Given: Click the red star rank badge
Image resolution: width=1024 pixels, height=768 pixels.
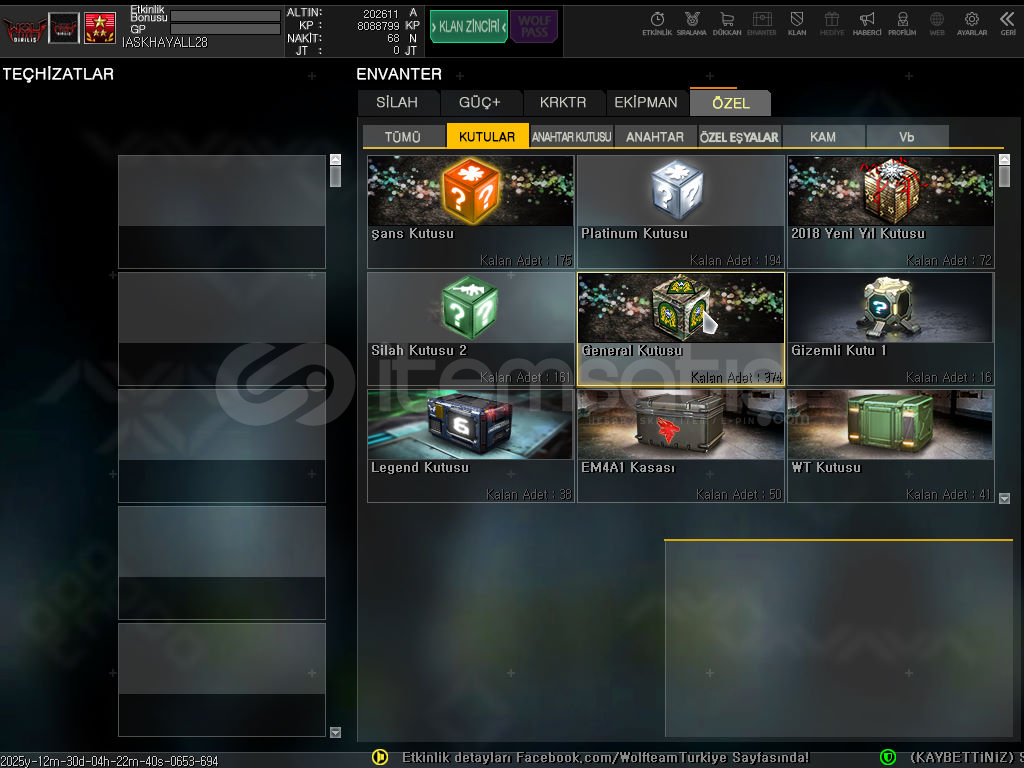Looking at the screenshot, I should (x=100, y=28).
